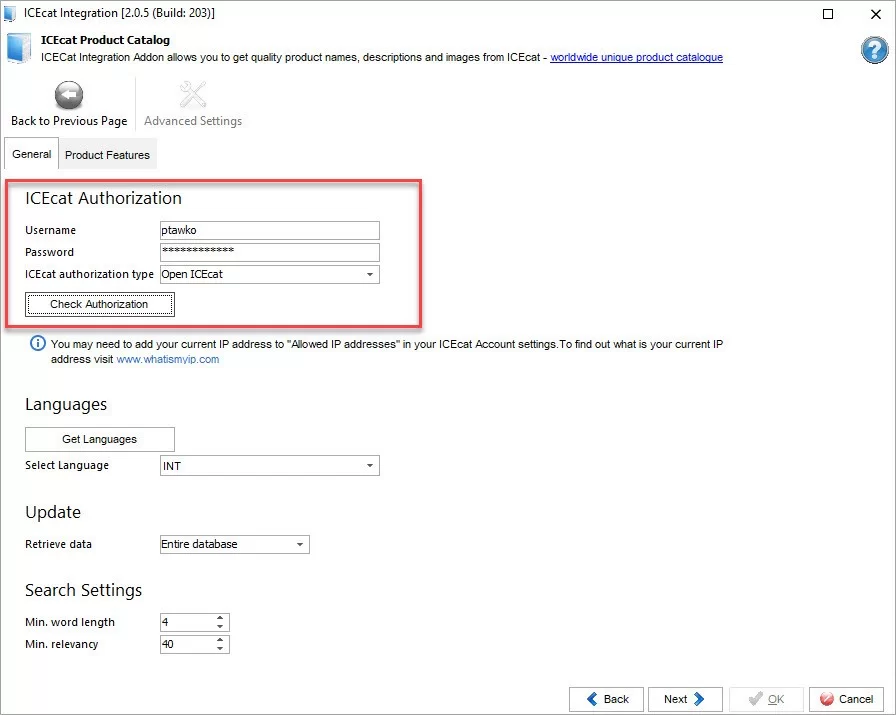Expand the Retrieve data dropdown
This screenshot has height=715, width=896.
point(299,544)
